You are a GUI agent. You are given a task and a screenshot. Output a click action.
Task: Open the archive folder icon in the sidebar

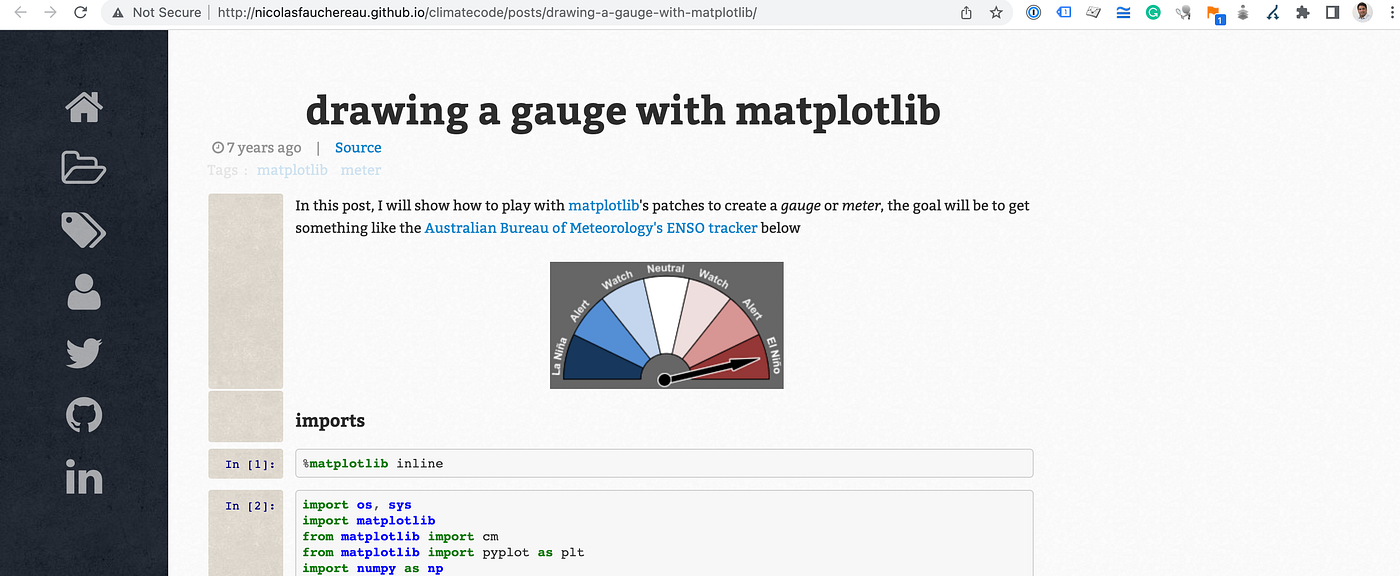84,168
